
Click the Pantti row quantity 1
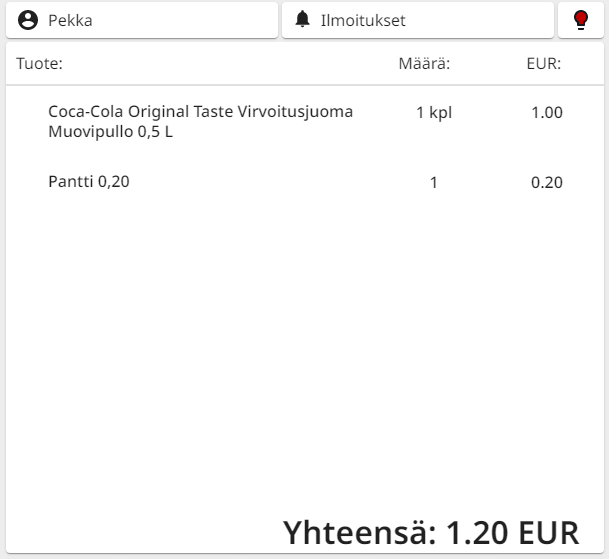pyautogui.click(x=433, y=183)
